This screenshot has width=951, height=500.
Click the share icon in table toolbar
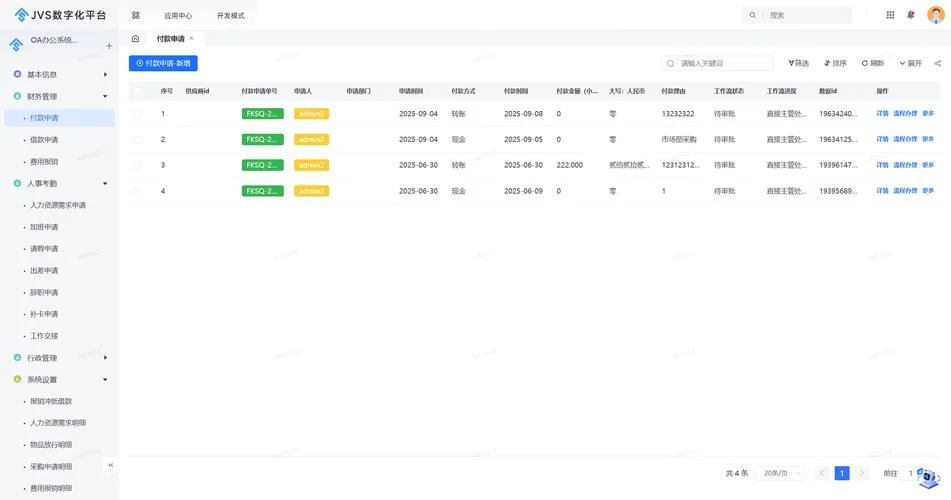[x=938, y=63]
